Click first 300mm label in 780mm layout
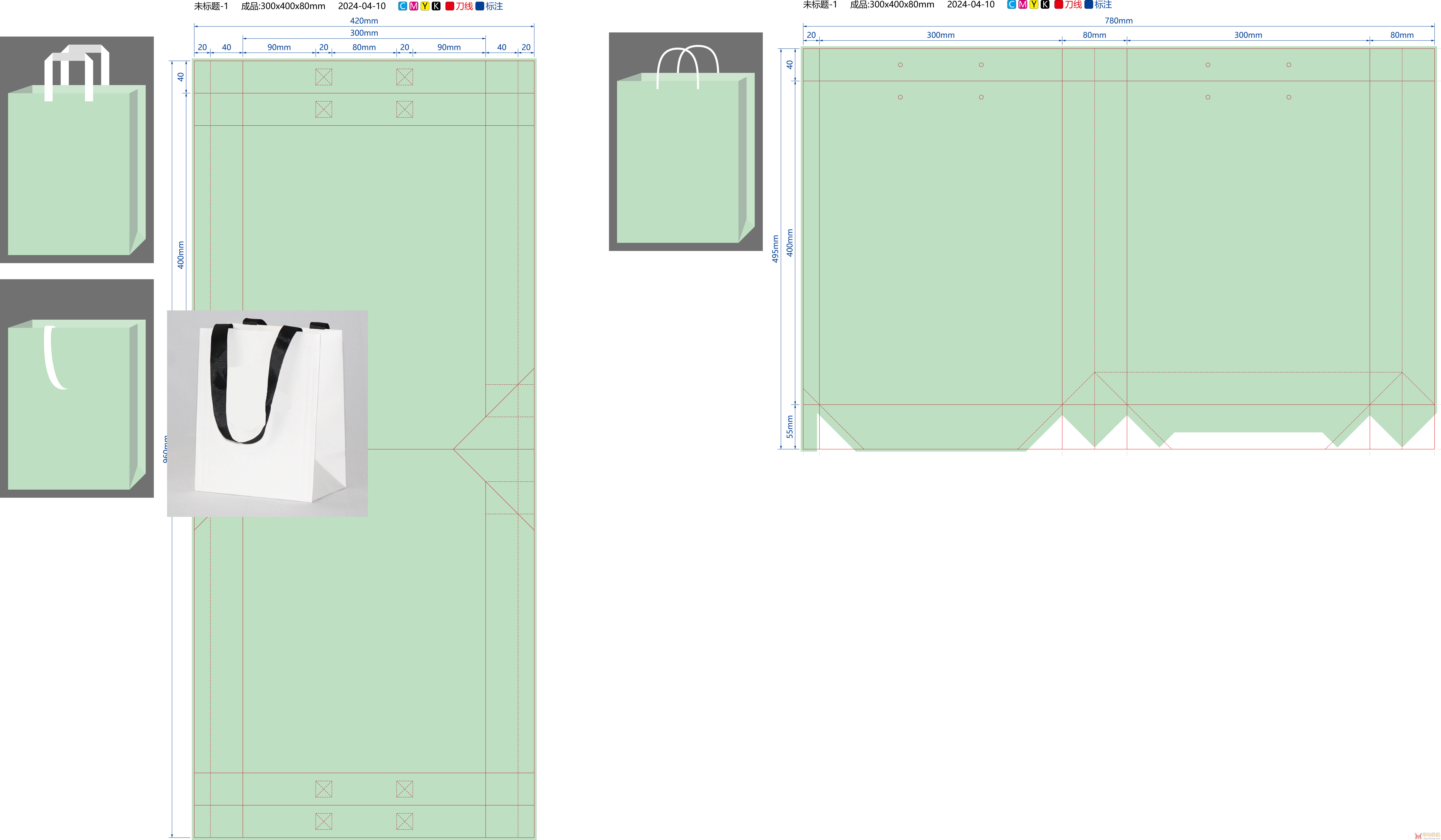1441x840 pixels. (941, 35)
